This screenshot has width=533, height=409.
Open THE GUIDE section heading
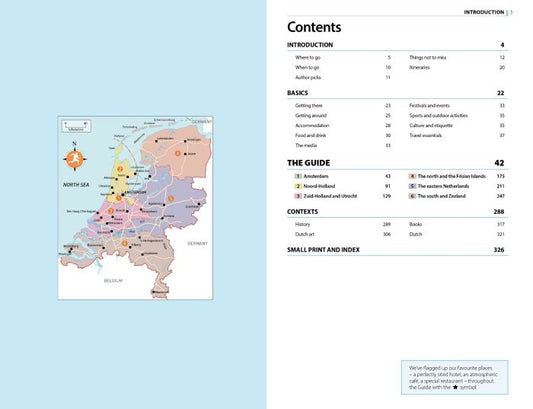click(x=308, y=163)
